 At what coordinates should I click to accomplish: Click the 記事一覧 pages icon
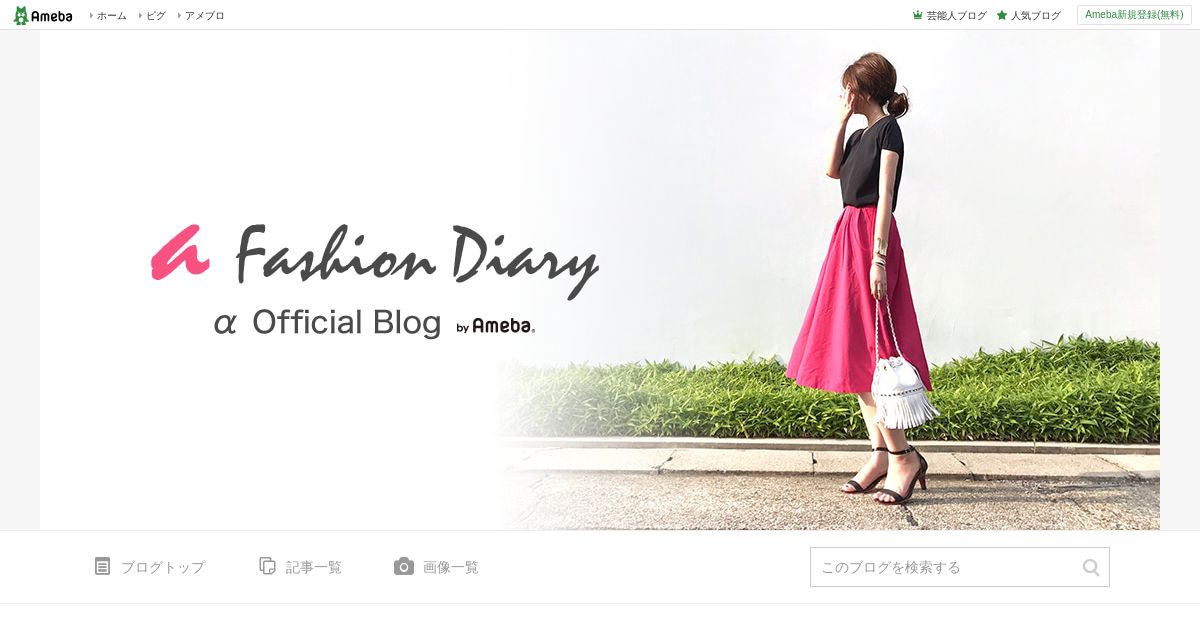267,566
